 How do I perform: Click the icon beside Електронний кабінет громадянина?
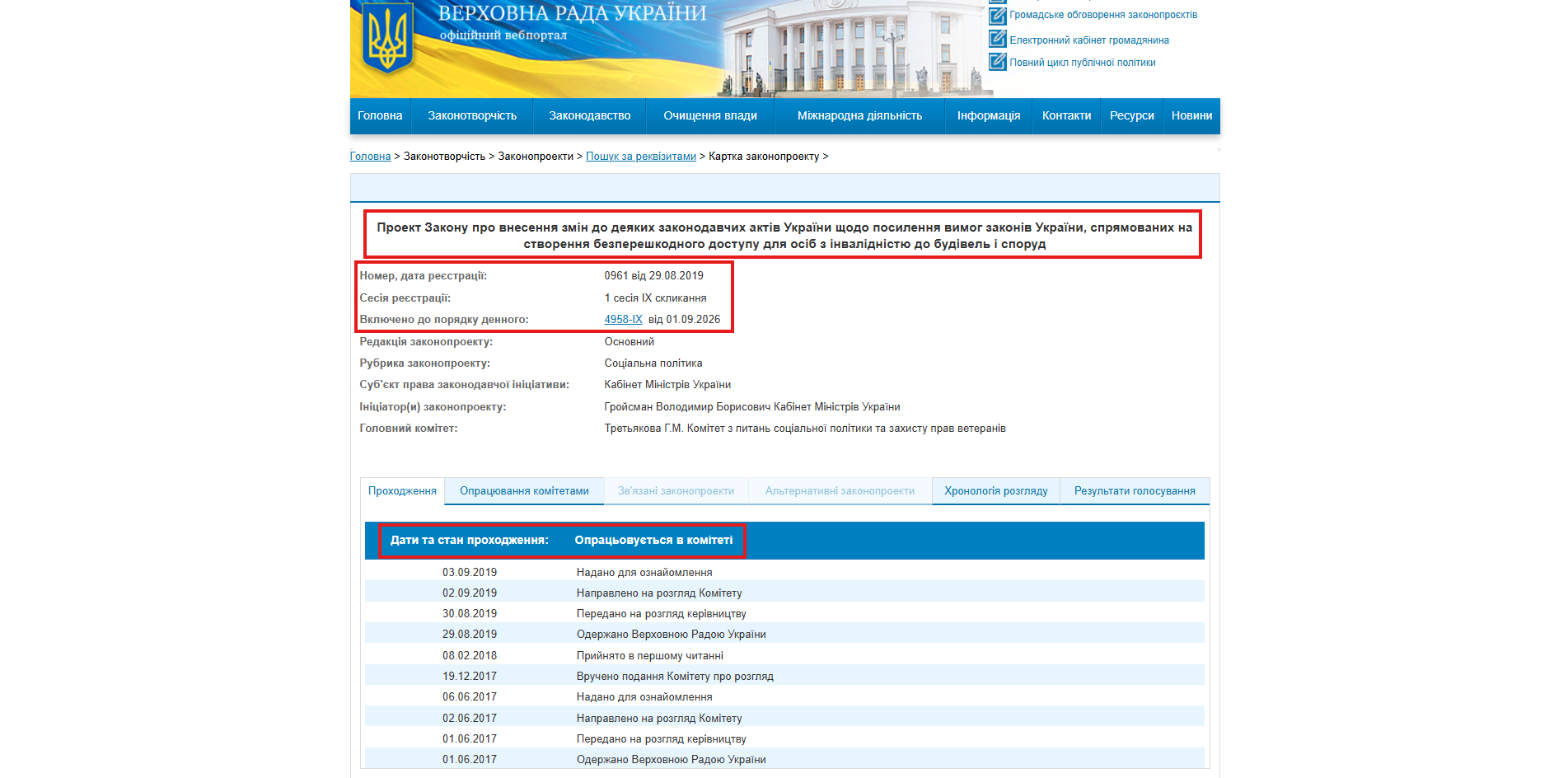pos(997,39)
